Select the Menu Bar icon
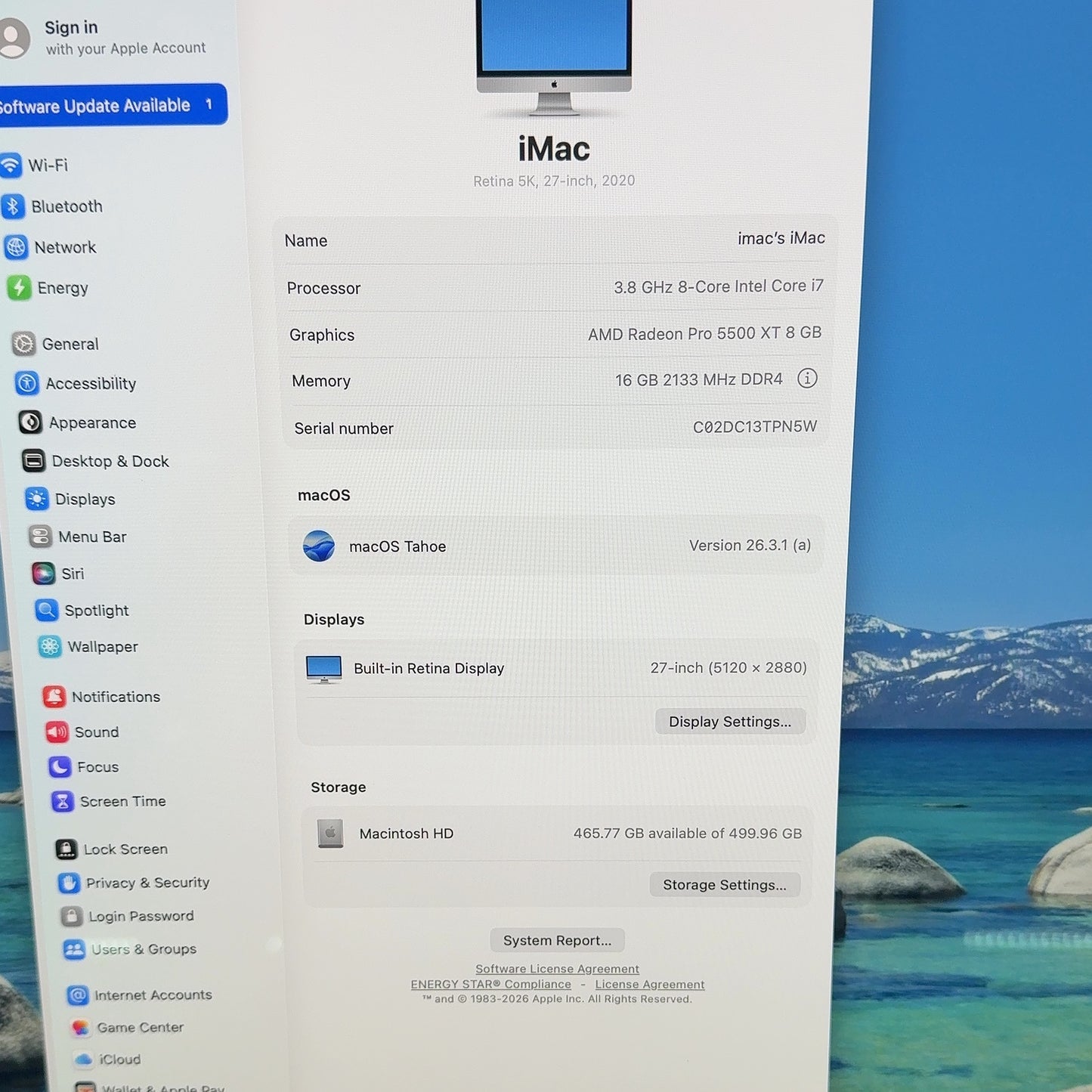1092x1092 pixels. [40, 537]
